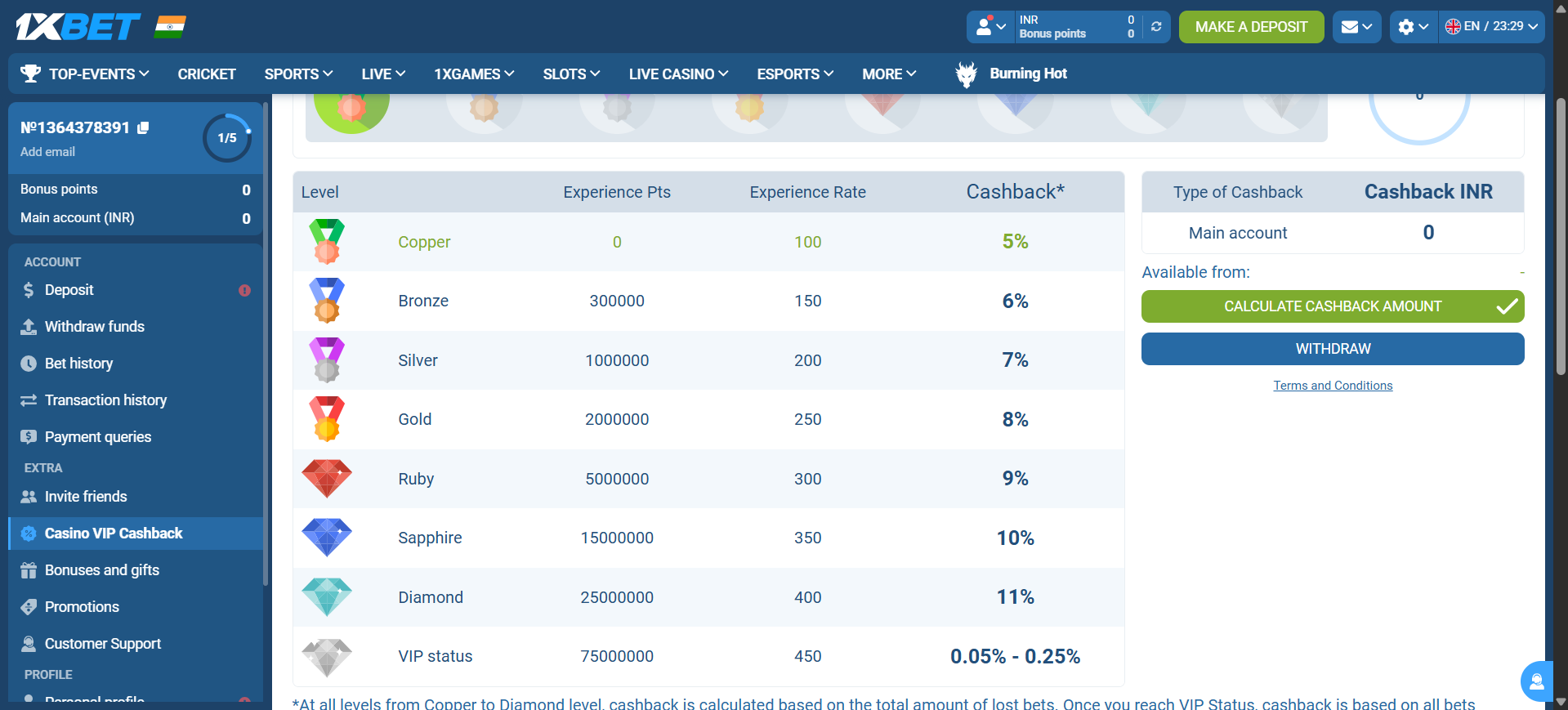Image resolution: width=1568 pixels, height=710 pixels.
Task: Expand the TOP-EVENTS dropdown
Action: point(84,74)
